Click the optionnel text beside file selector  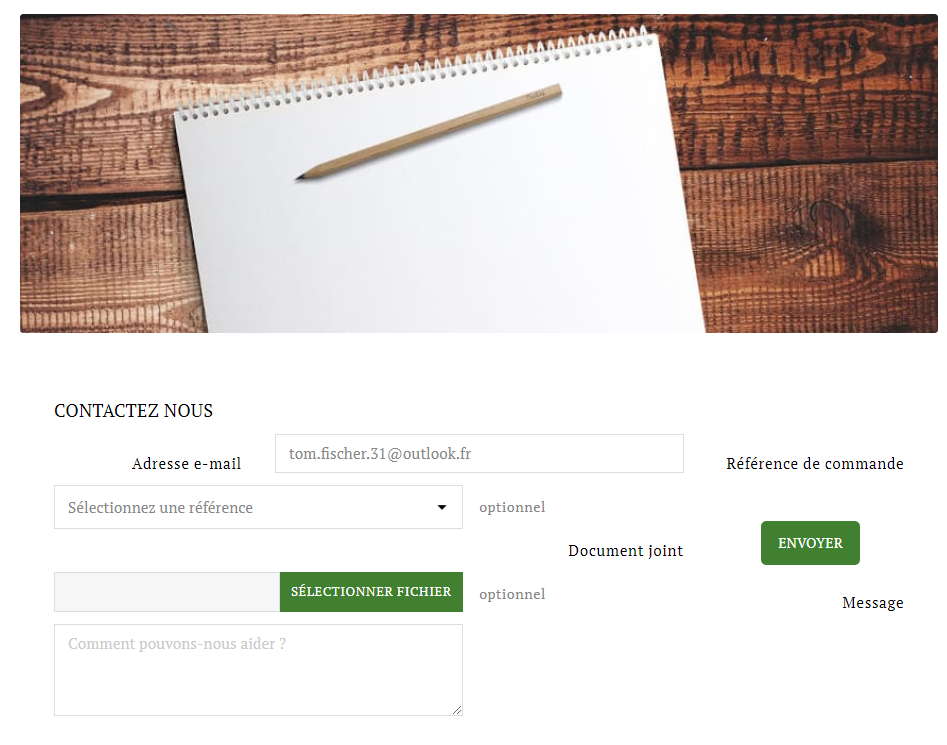click(x=512, y=594)
